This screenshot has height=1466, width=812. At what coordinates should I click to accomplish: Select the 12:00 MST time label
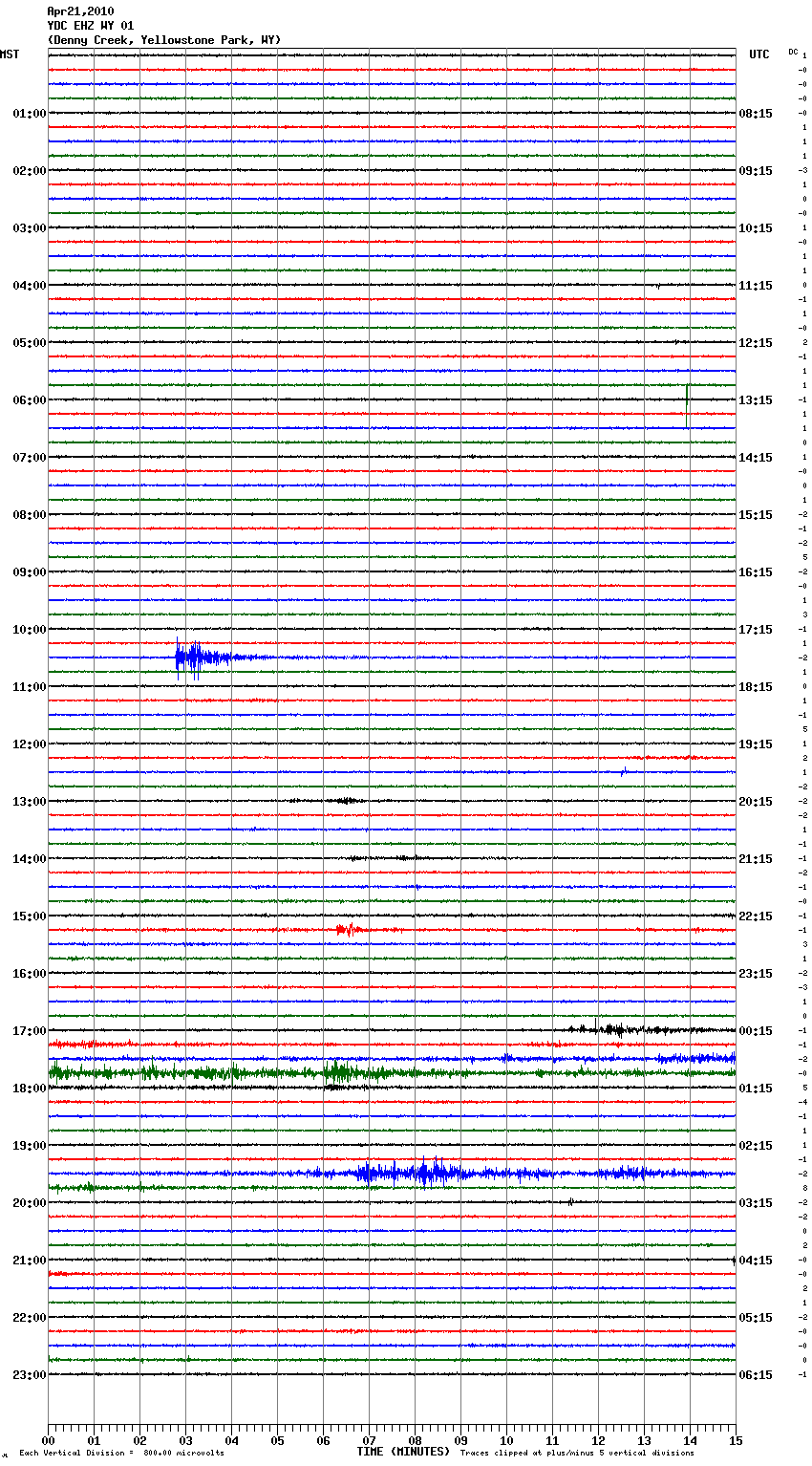[x=29, y=744]
